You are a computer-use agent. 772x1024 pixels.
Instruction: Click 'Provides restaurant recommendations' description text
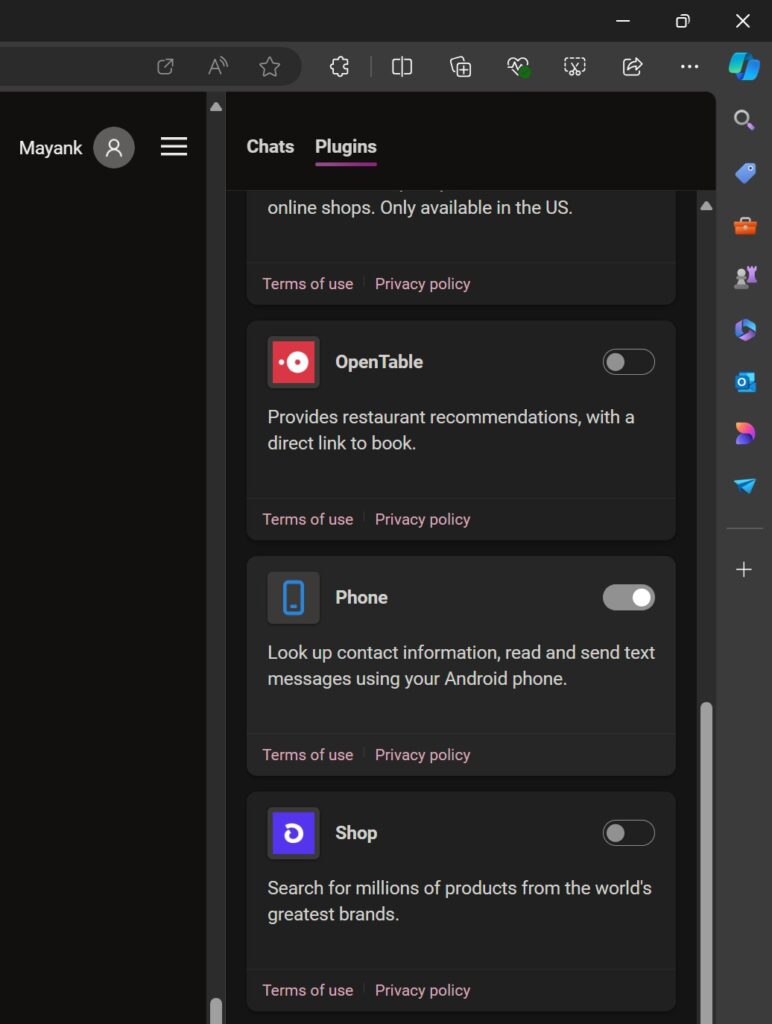(x=451, y=430)
